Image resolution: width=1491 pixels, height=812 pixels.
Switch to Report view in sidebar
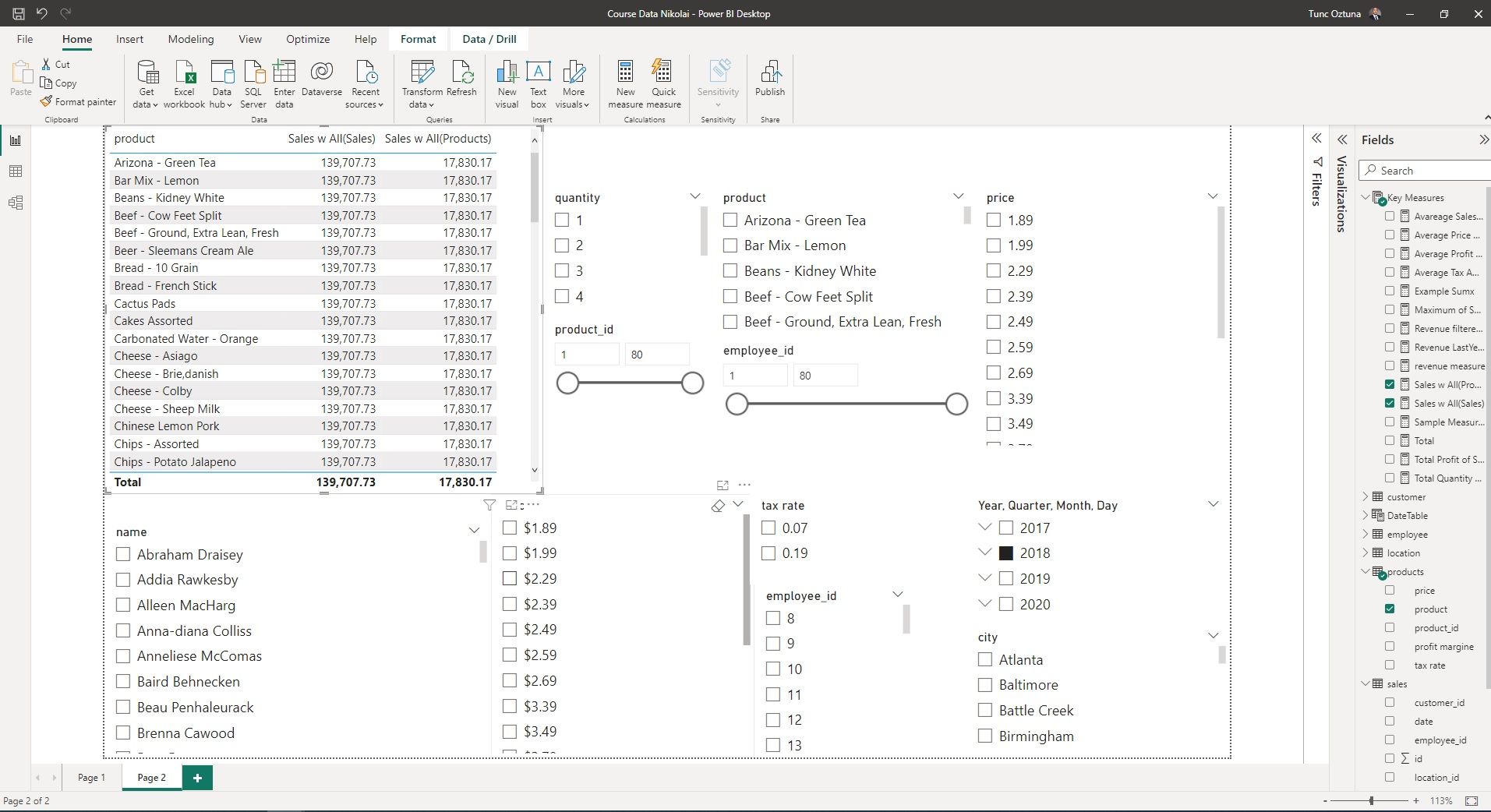tap(16, 140)
